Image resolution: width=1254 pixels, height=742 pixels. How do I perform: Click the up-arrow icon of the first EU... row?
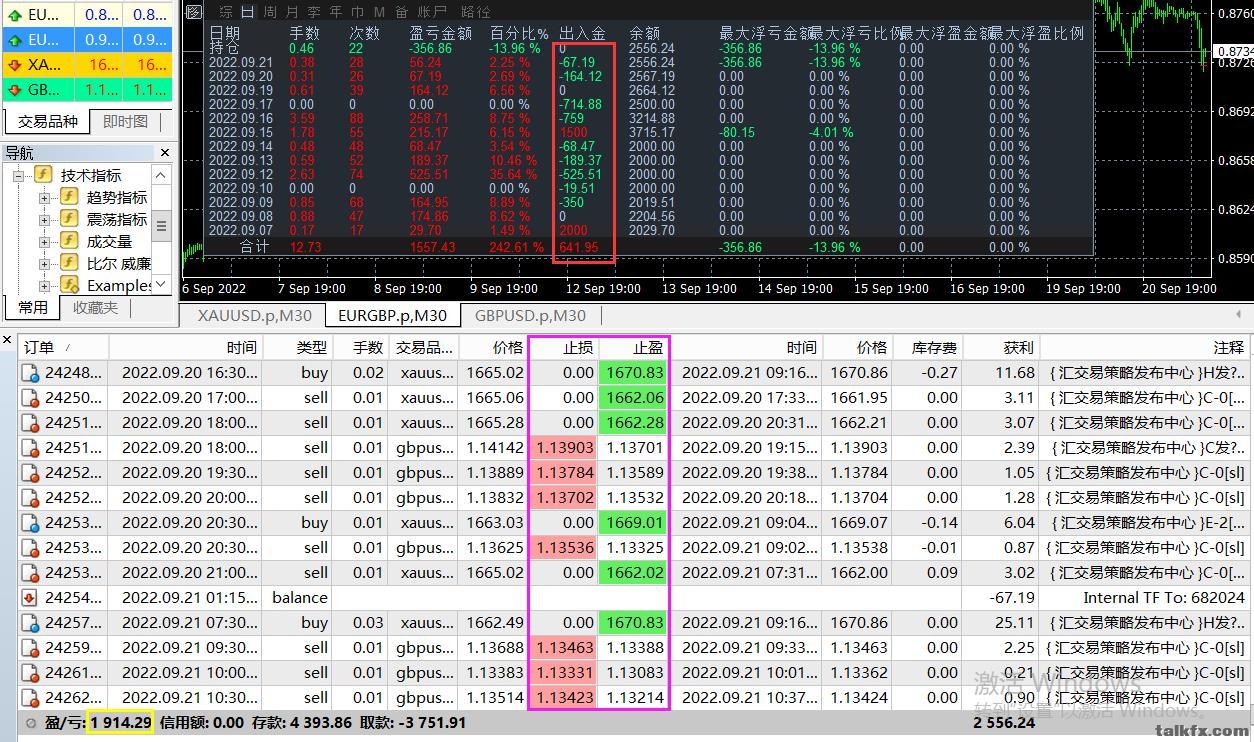point(14,15)
